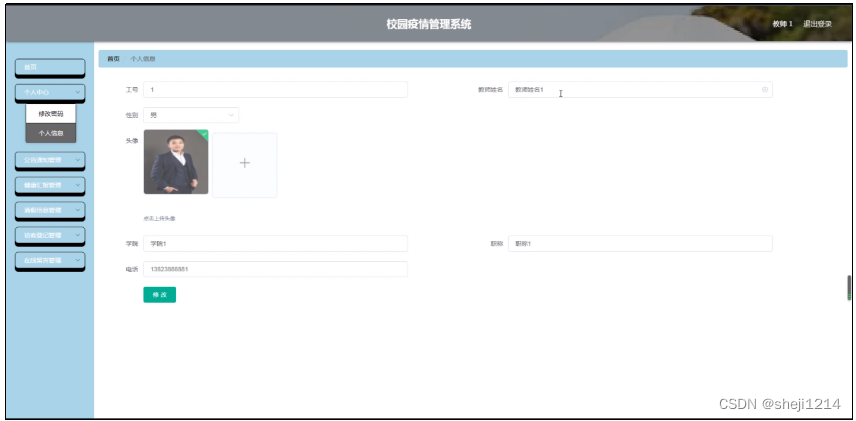Focus the 工号 input field

click(x=276, y=90)
